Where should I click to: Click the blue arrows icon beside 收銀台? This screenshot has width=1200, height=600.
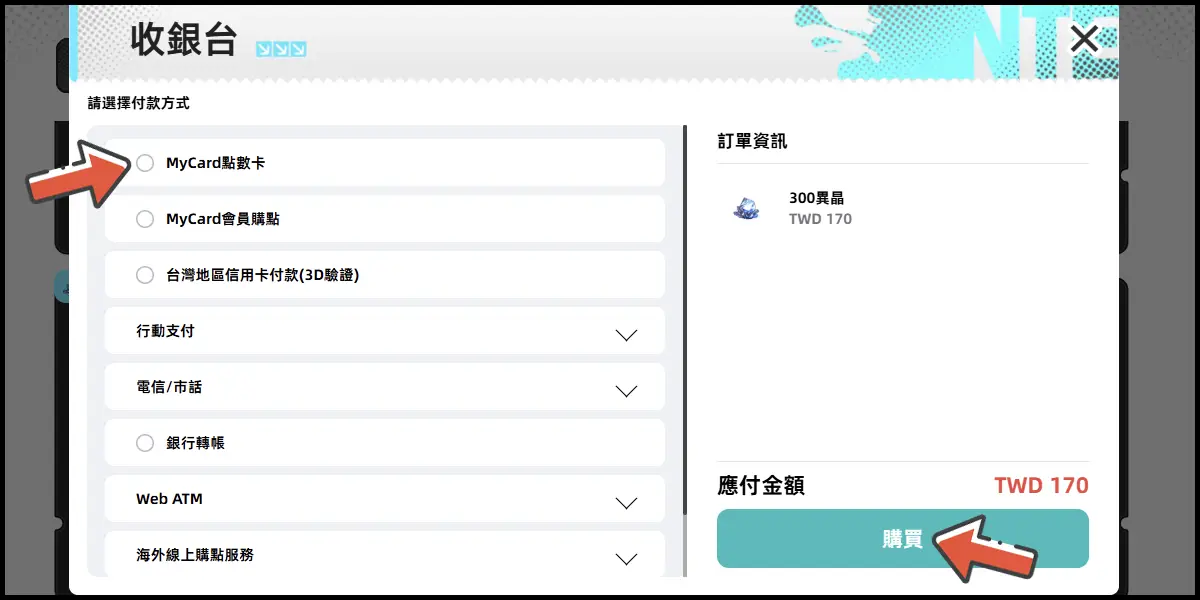pos(281,49)
